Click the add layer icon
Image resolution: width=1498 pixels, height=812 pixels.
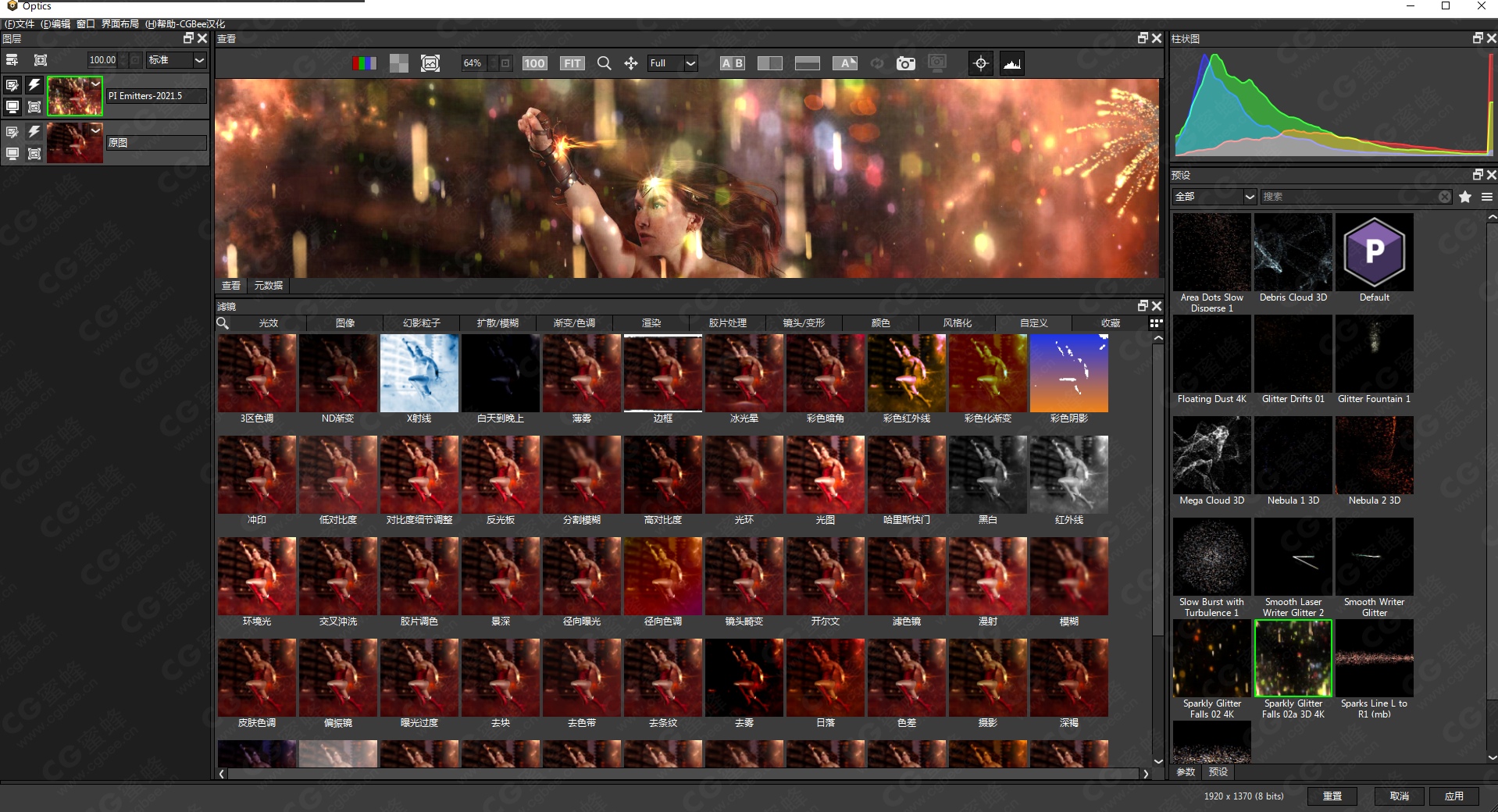coord(12,60)
